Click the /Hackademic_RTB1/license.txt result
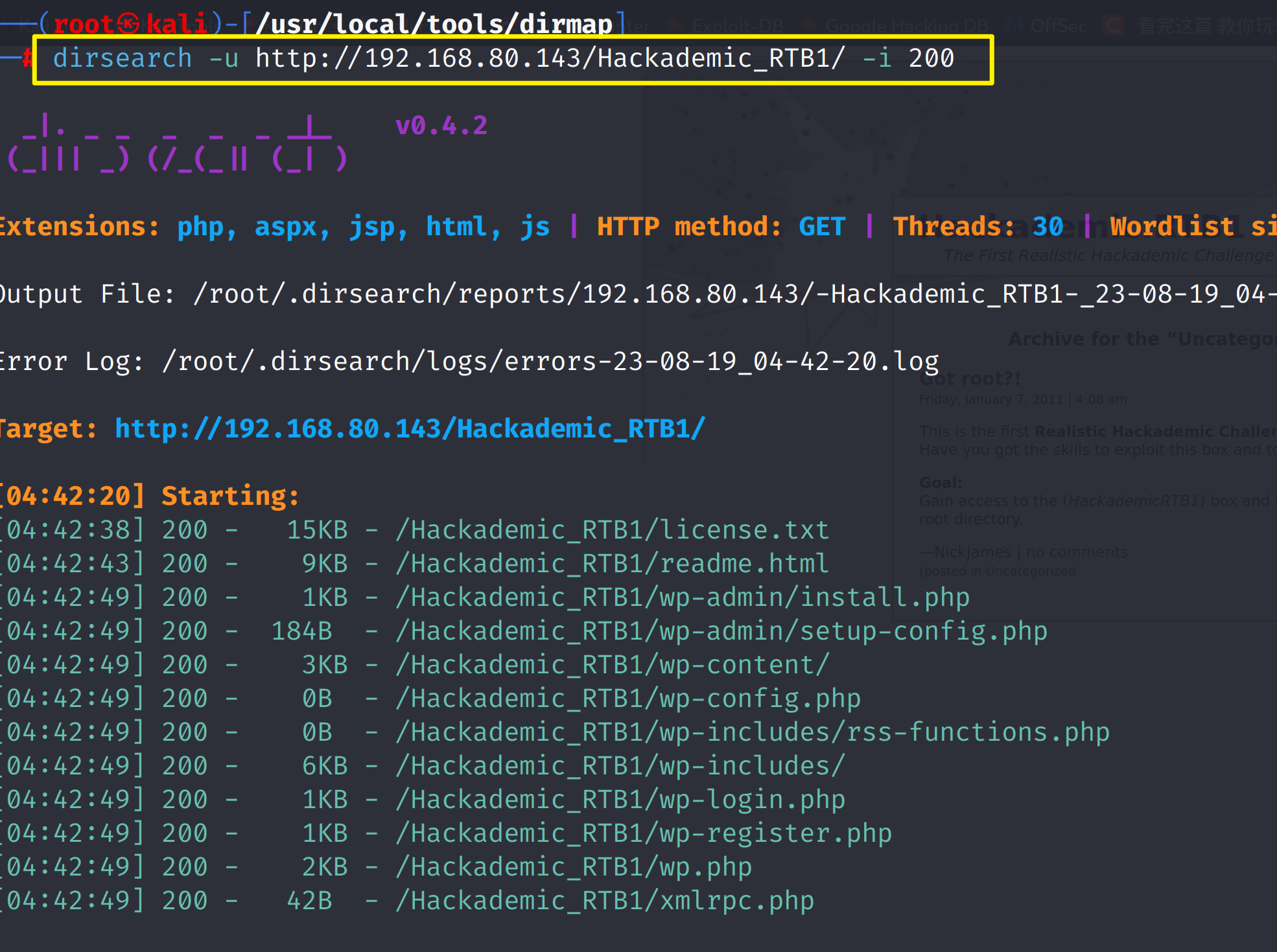1277x952 pixels. point(613,530)
